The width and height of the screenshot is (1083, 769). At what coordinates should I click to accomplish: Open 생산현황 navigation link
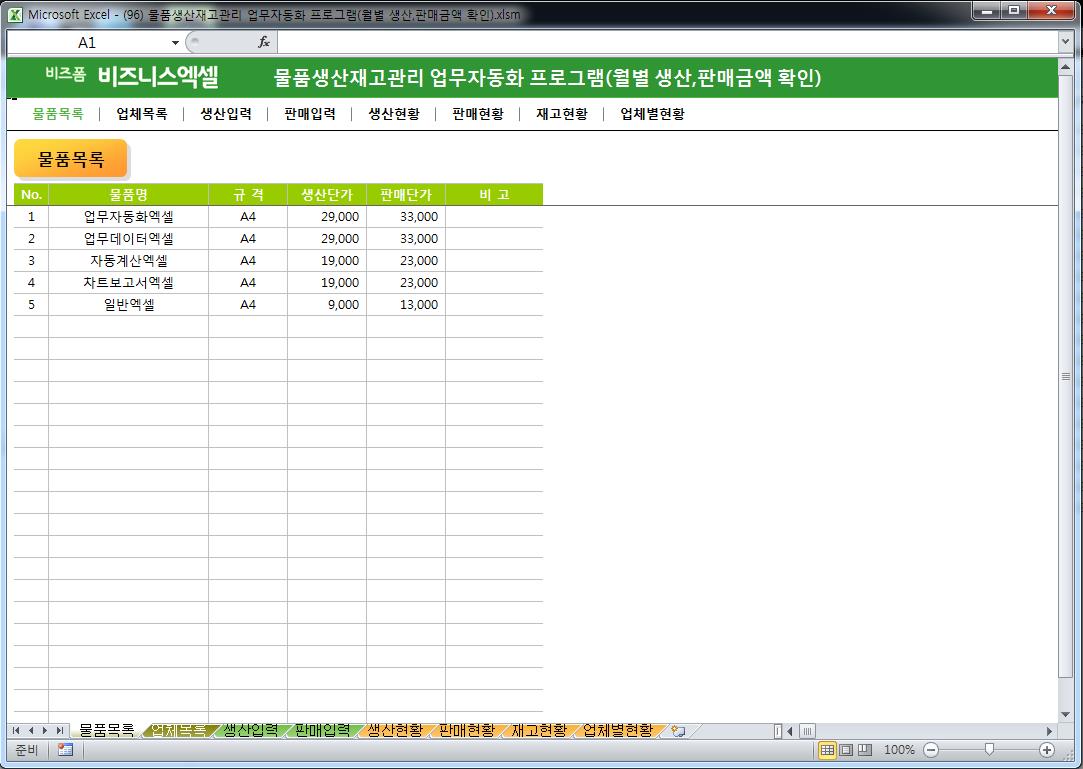click(x=394, y=114)
